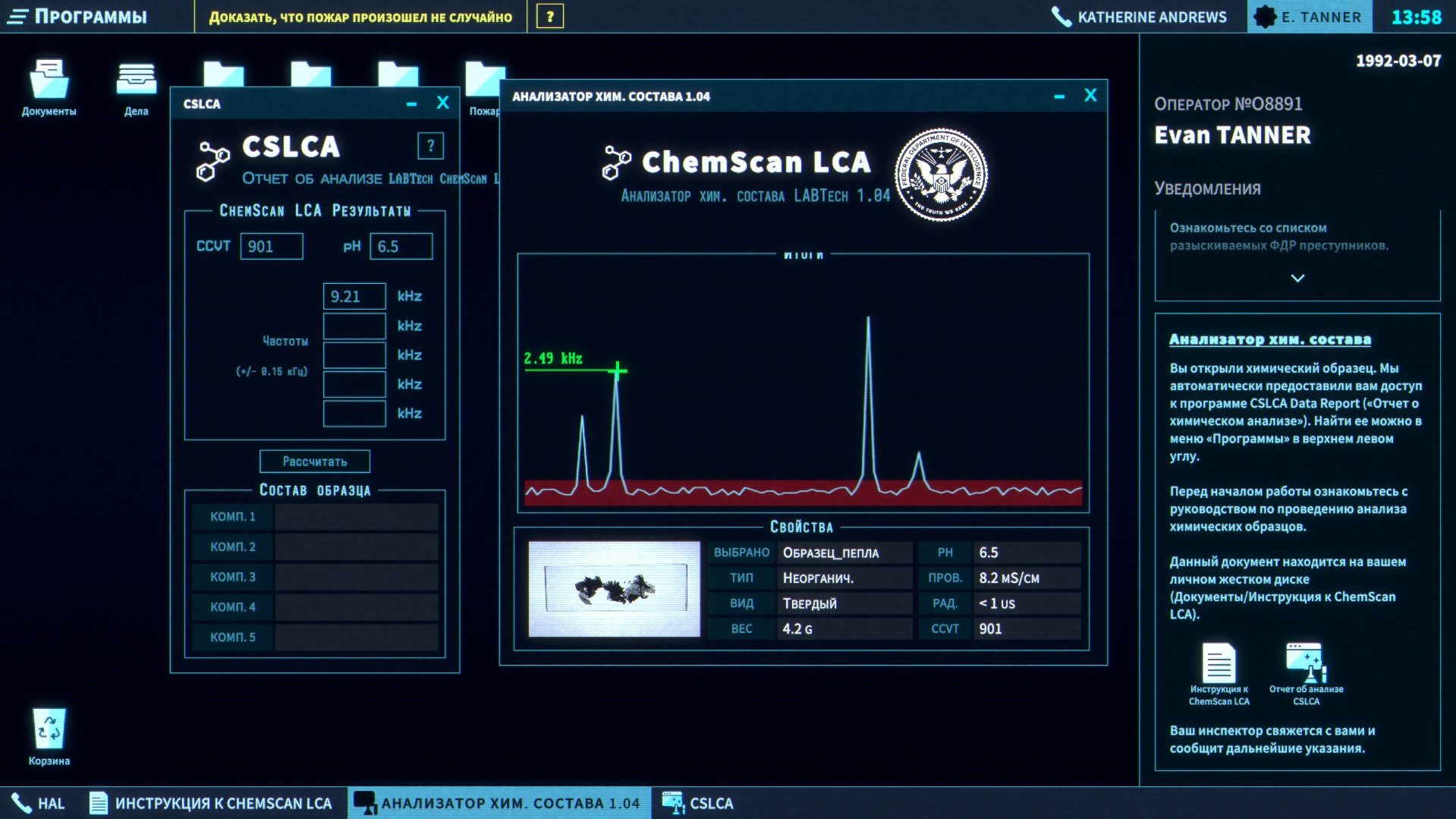This screenshot has width=1456, height=819.
Task: Click the Federal Department of Intelligence seal
Action: [941, 175]
